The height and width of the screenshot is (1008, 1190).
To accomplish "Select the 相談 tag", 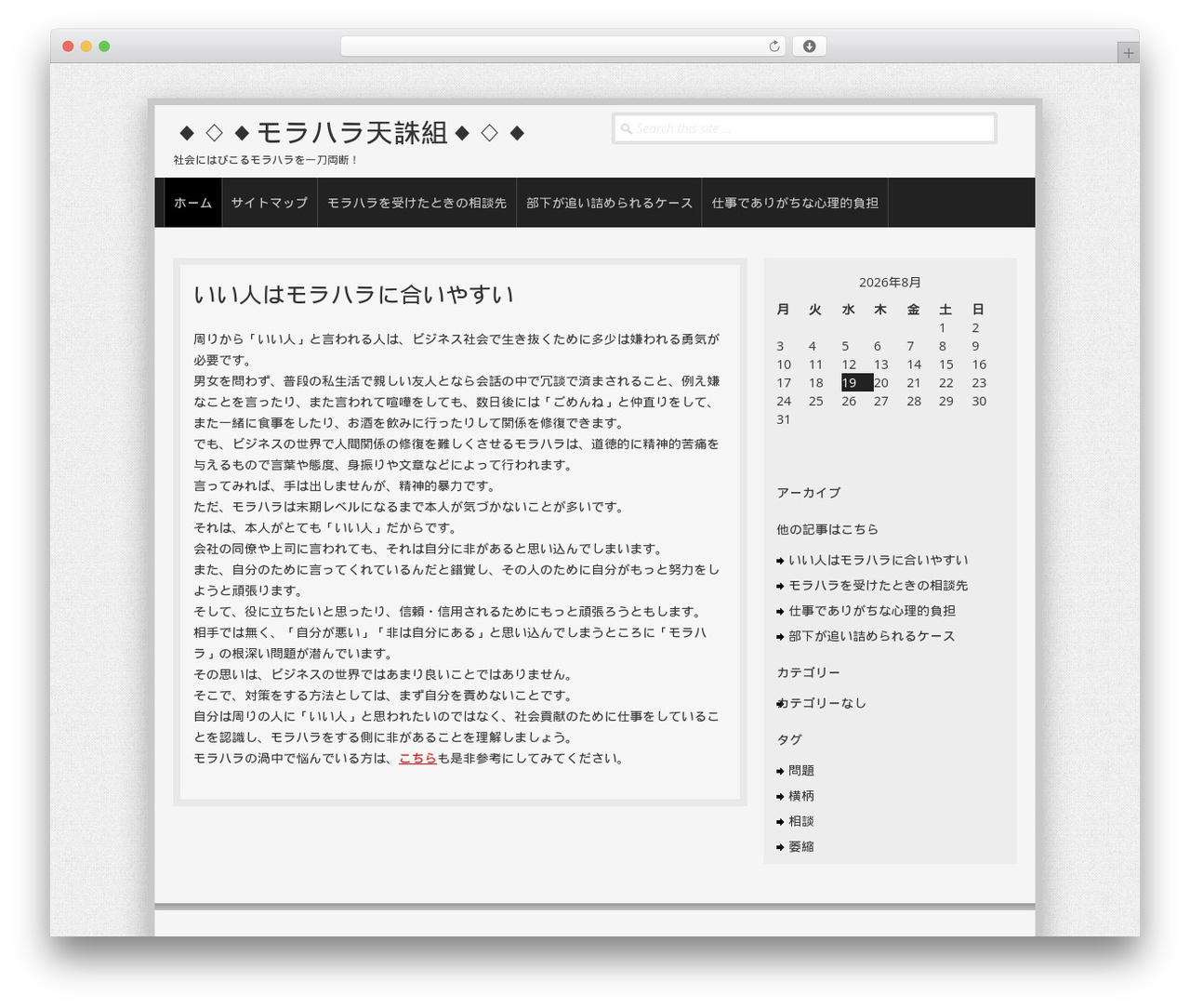I will pyautogui.click(x=801, y=821).
